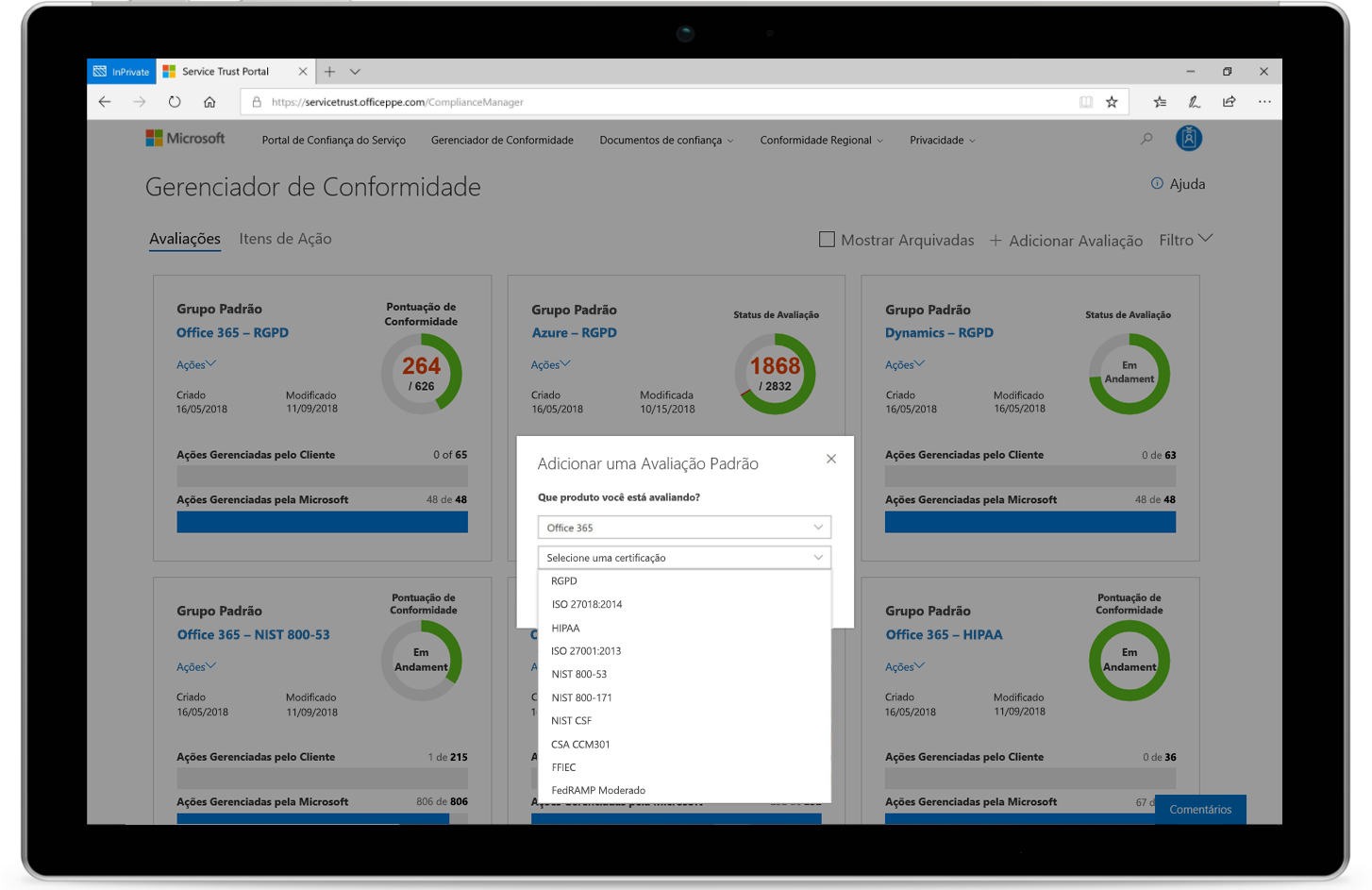Viewport: 1372px width, 890px height.
Task: Click customer actions bar in Office 365 – RGPD card
Action: click(322, 476)
